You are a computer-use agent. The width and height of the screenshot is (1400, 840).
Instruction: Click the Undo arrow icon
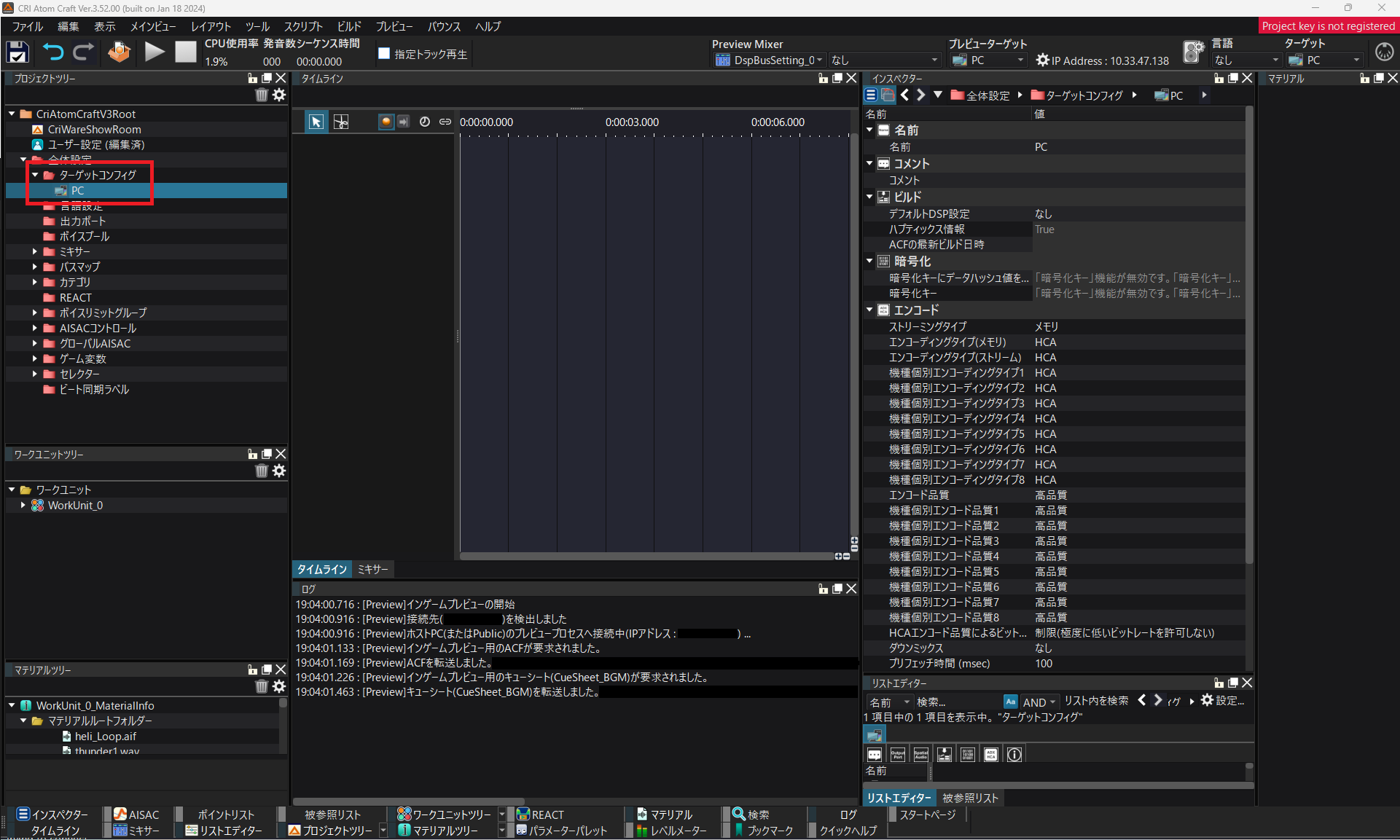(x=52, y=52)
